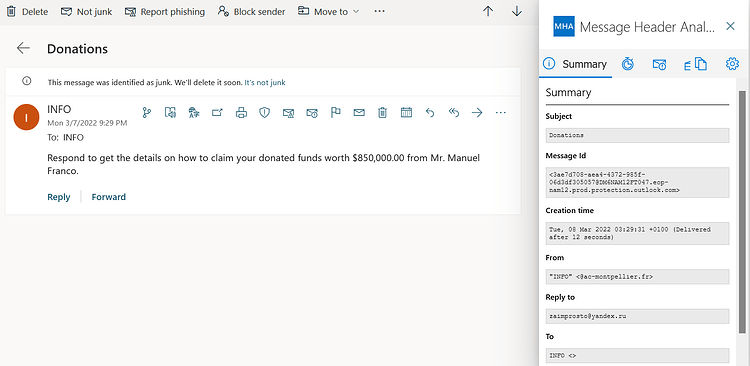Switch to the envelope-info antispam tab

[x=659, y=64]
